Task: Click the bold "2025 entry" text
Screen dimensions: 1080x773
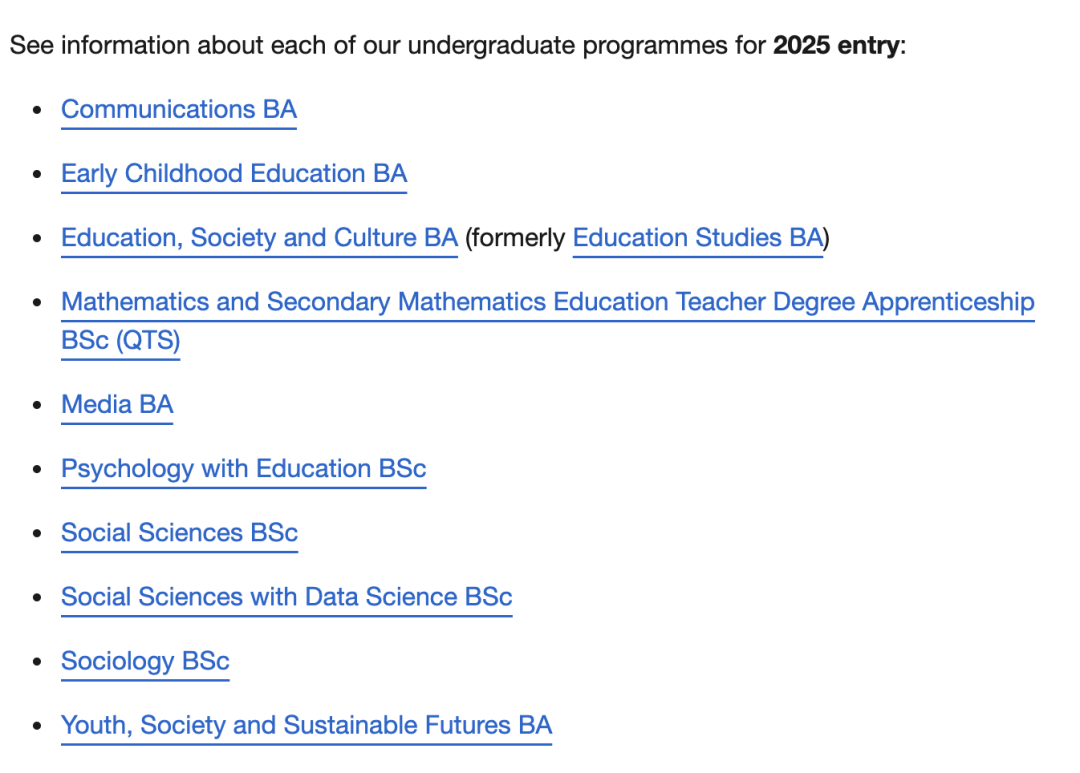Action: click(835, 46)
